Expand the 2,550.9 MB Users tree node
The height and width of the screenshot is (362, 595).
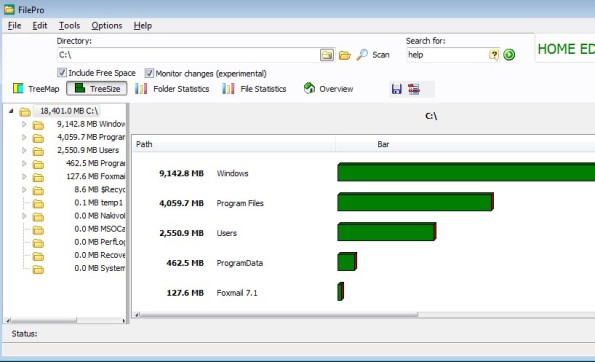tap(24, 150)
